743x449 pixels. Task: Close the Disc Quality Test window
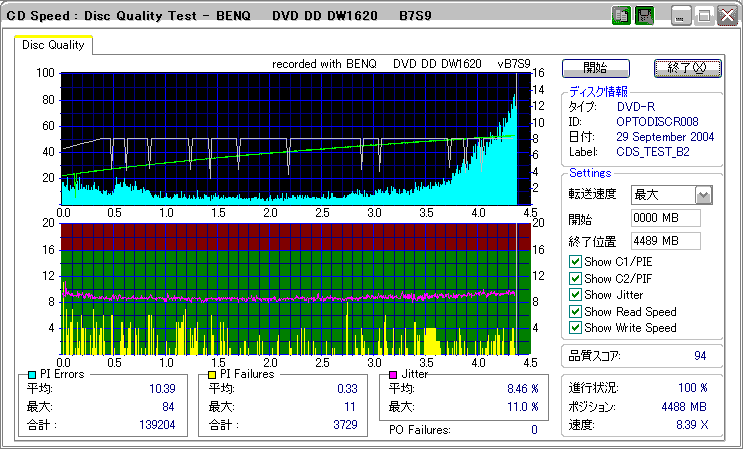(x=727, y=16)
